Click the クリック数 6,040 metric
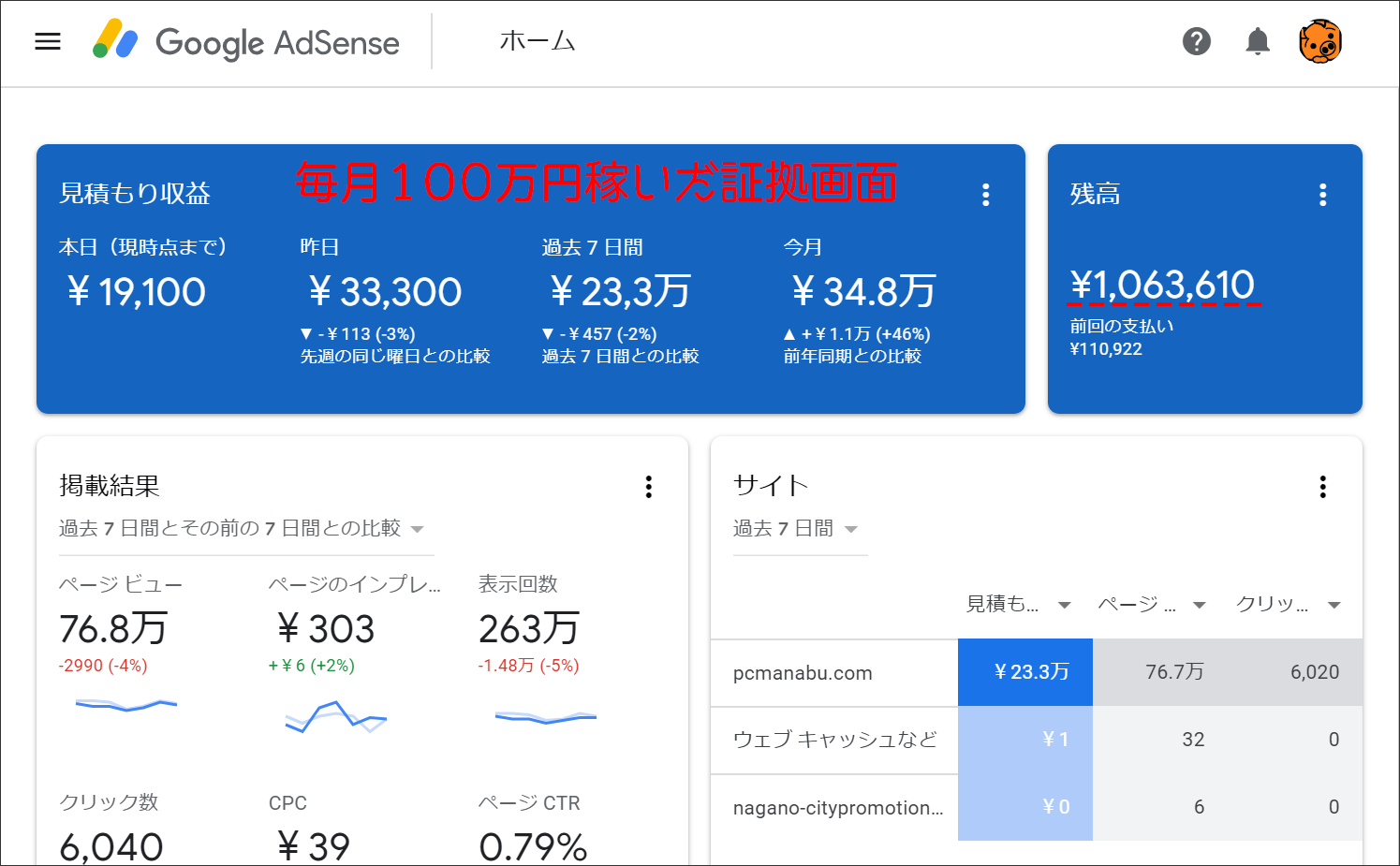This screenshot has width=1400, height=866. tap(111, 846)
